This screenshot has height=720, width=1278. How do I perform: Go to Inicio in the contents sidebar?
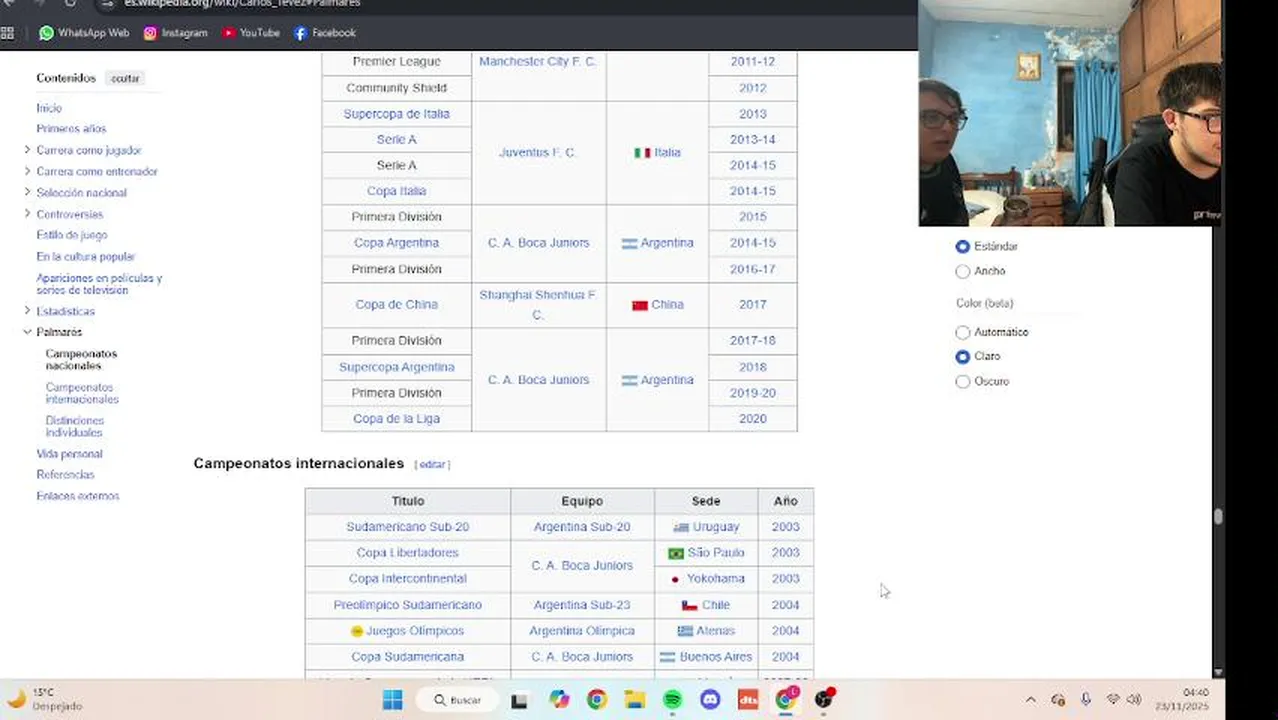click(x=49, y=108)
